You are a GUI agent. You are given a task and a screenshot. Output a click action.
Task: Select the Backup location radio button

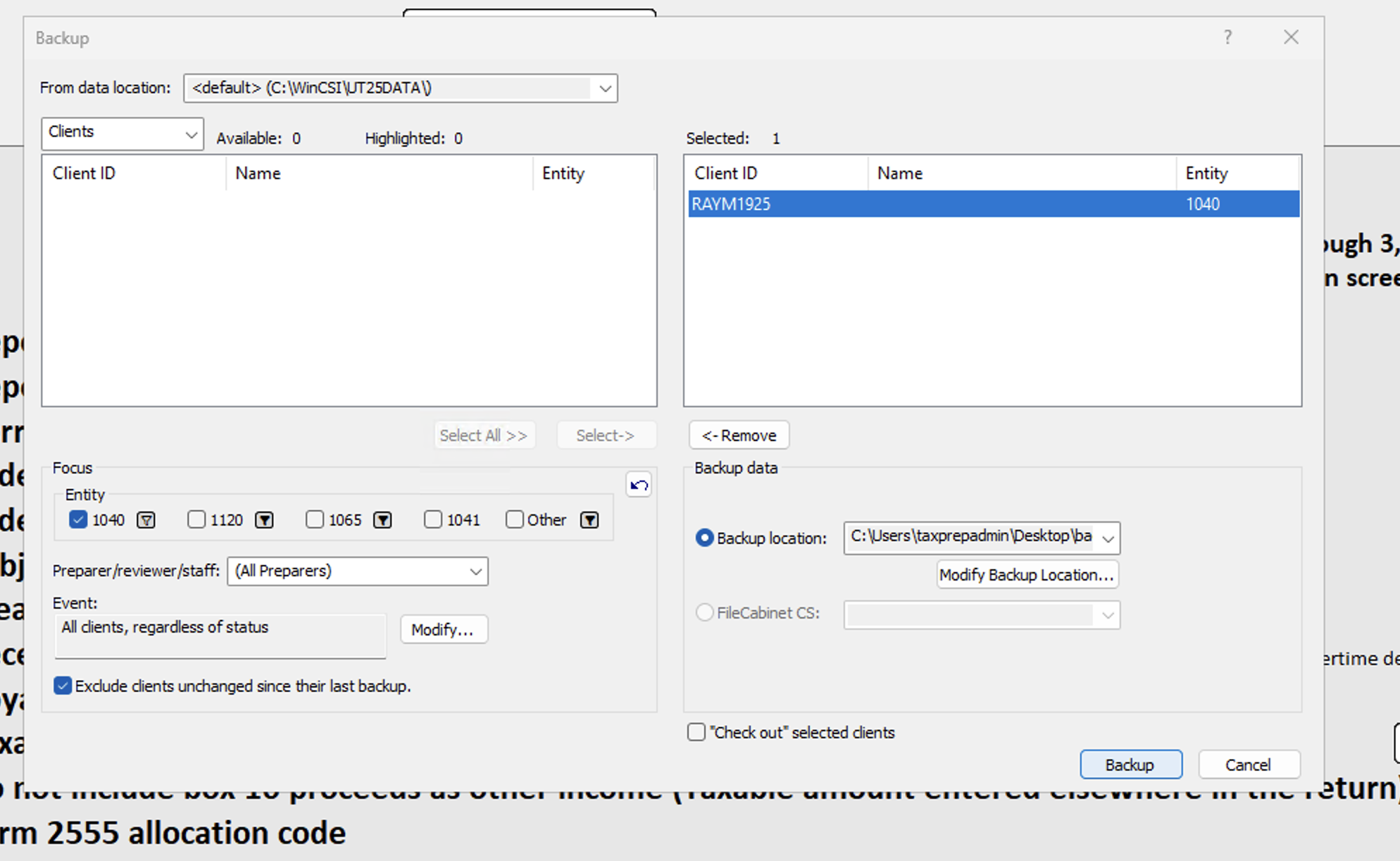point(704,538)
